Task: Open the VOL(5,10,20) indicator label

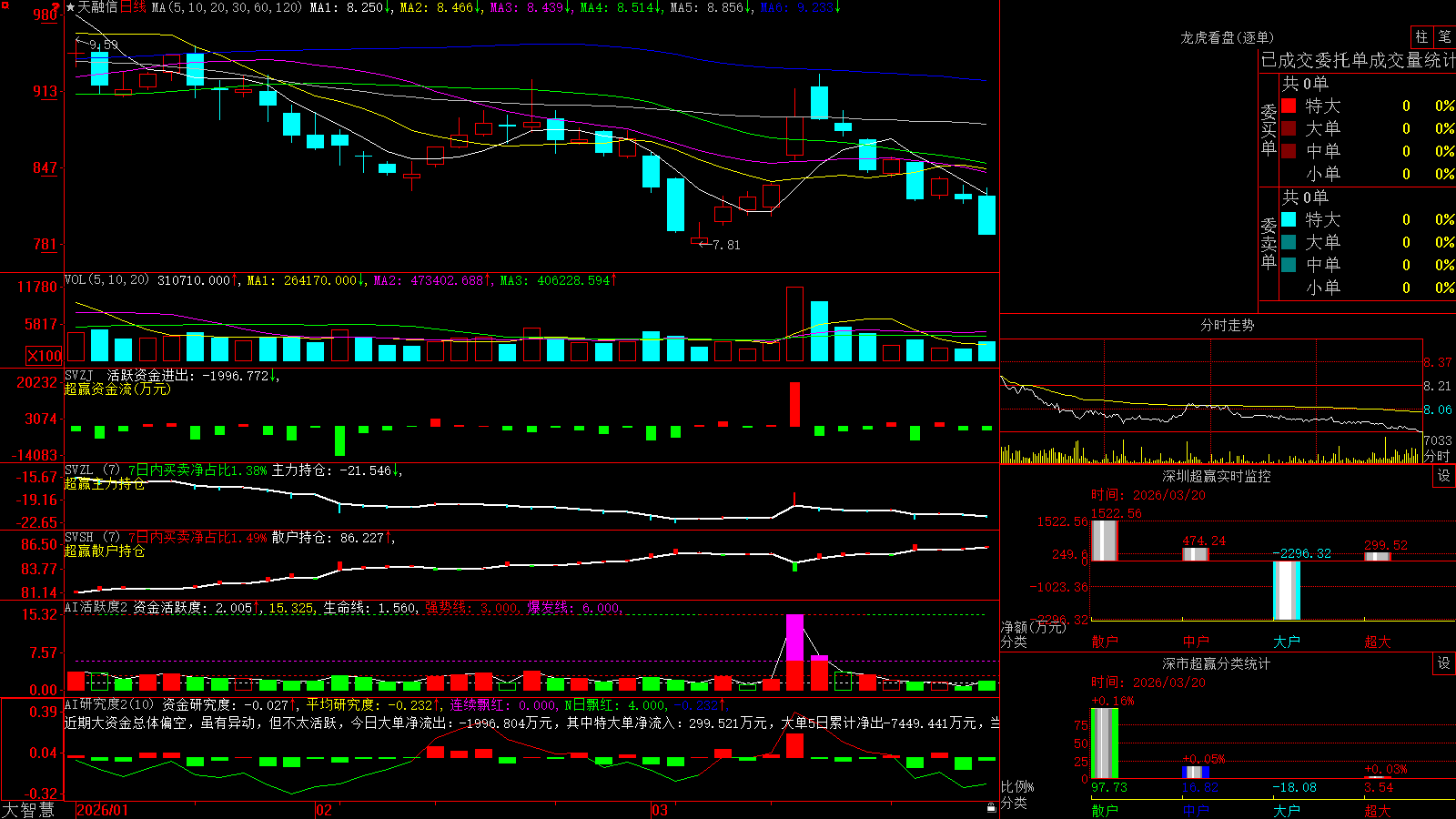Action: (x=106, y=280)
